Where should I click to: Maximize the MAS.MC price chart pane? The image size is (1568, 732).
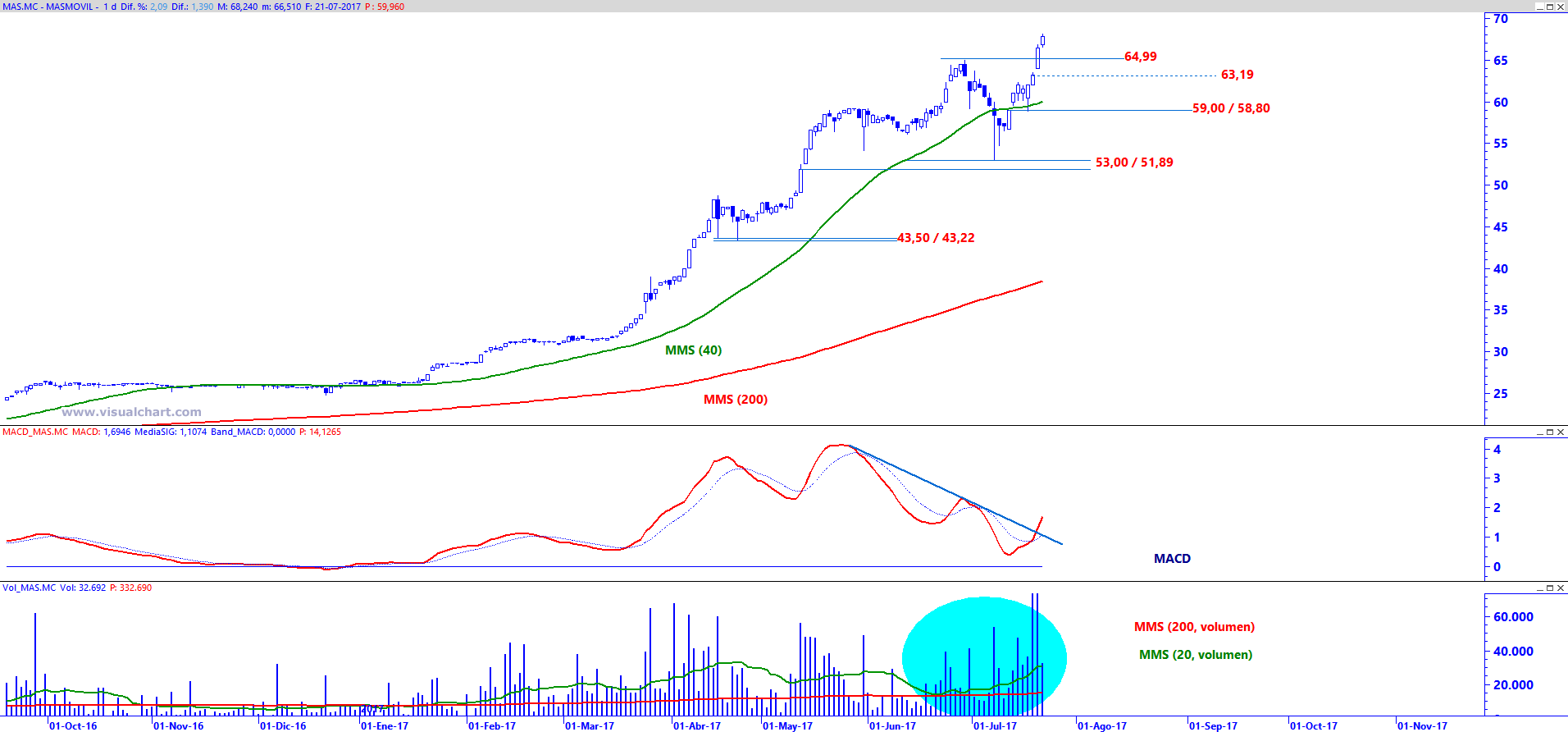(1550, 7)
